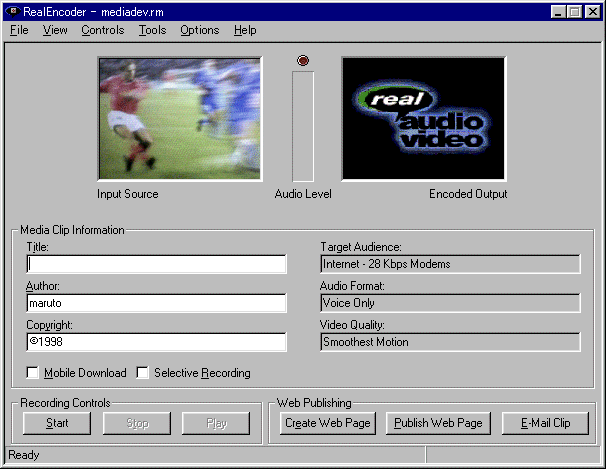
Task: Minimize the RealEncoder window
Action: point(558,12)
